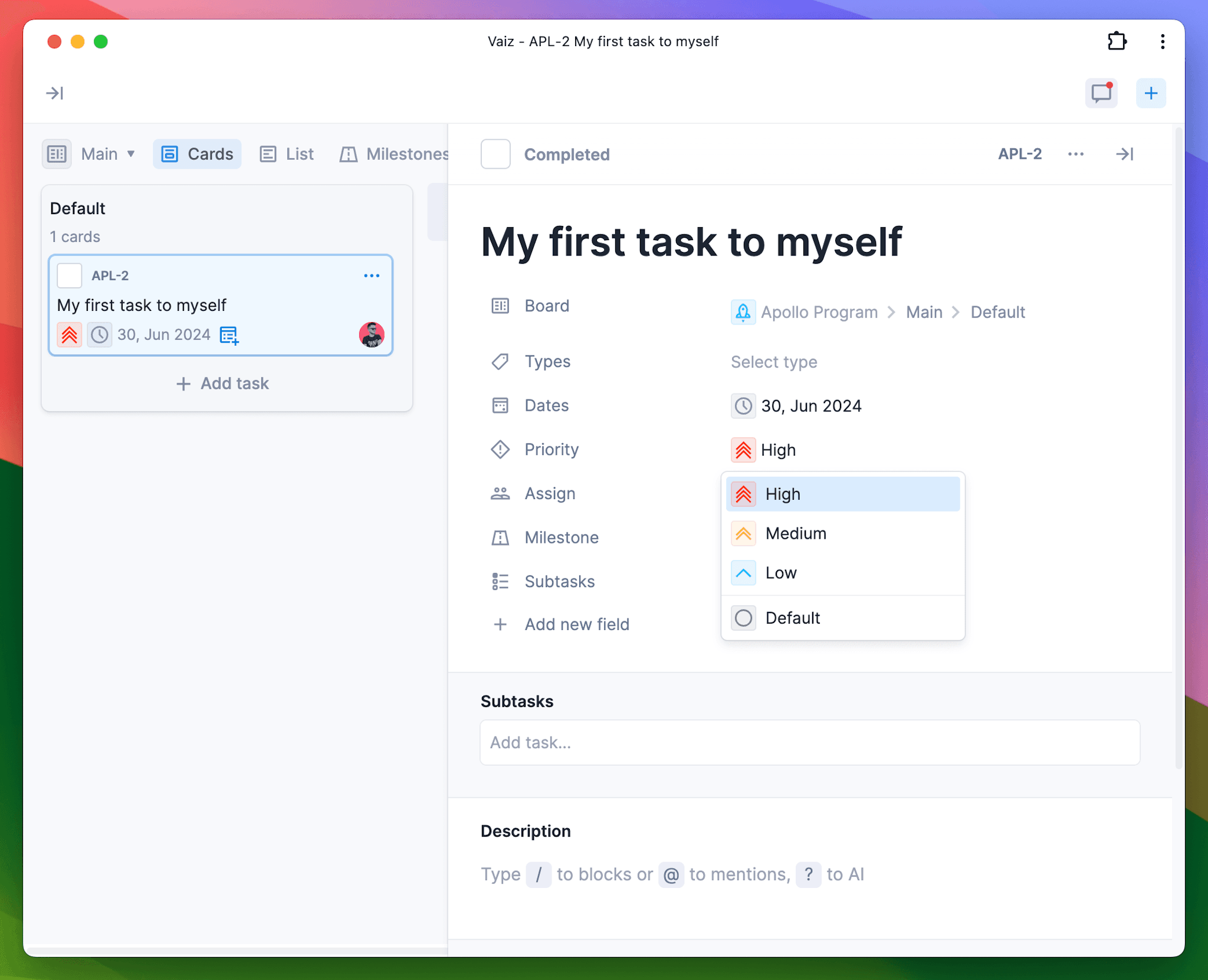Toggle the APL-2 task card checkbox
The image size is (1208, 980).
click(71, 275)
